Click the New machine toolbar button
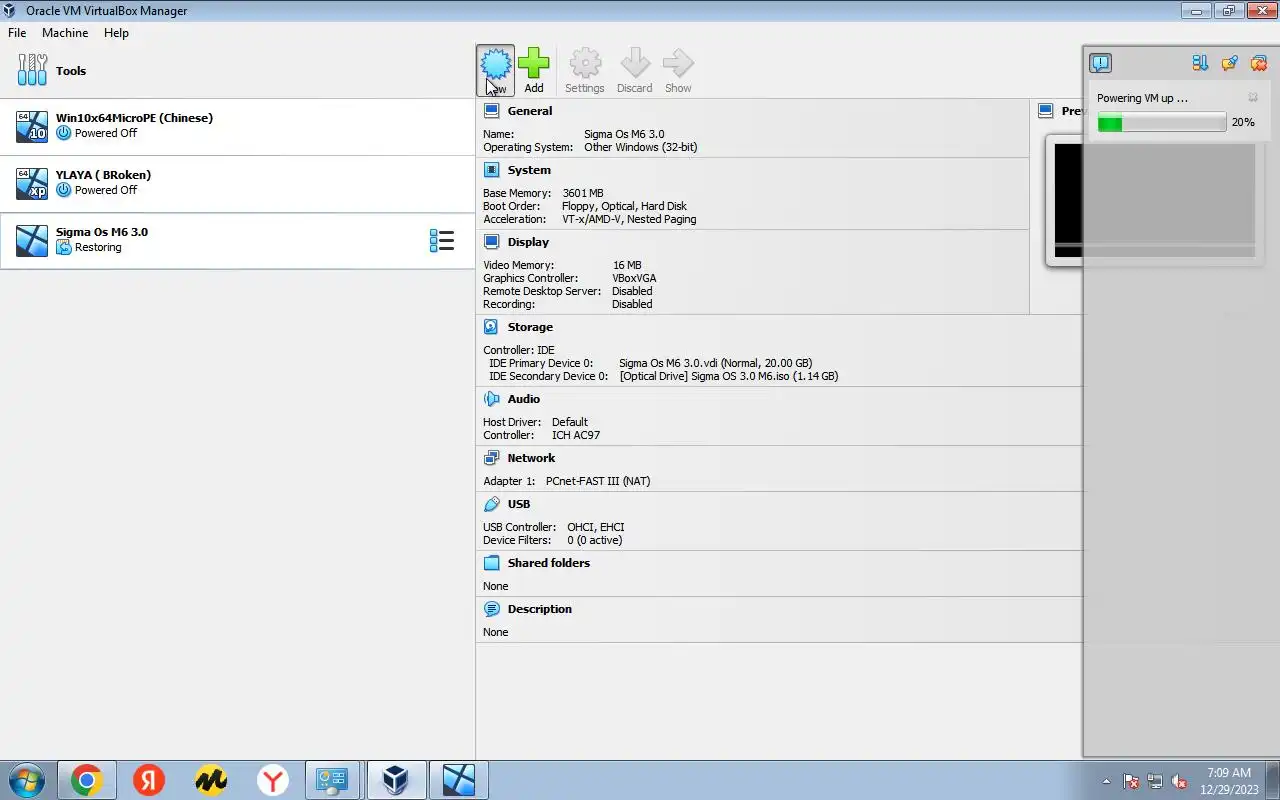The image size is (1280, 800). click(495, 70)
